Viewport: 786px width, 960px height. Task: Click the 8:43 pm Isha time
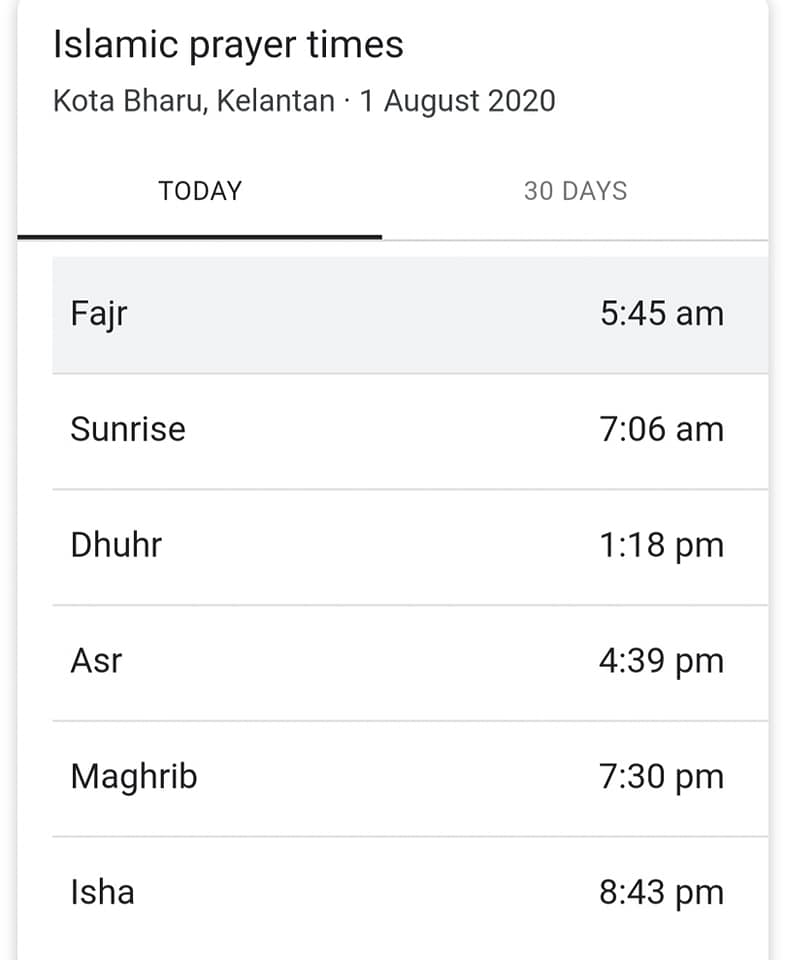point(662,893)
